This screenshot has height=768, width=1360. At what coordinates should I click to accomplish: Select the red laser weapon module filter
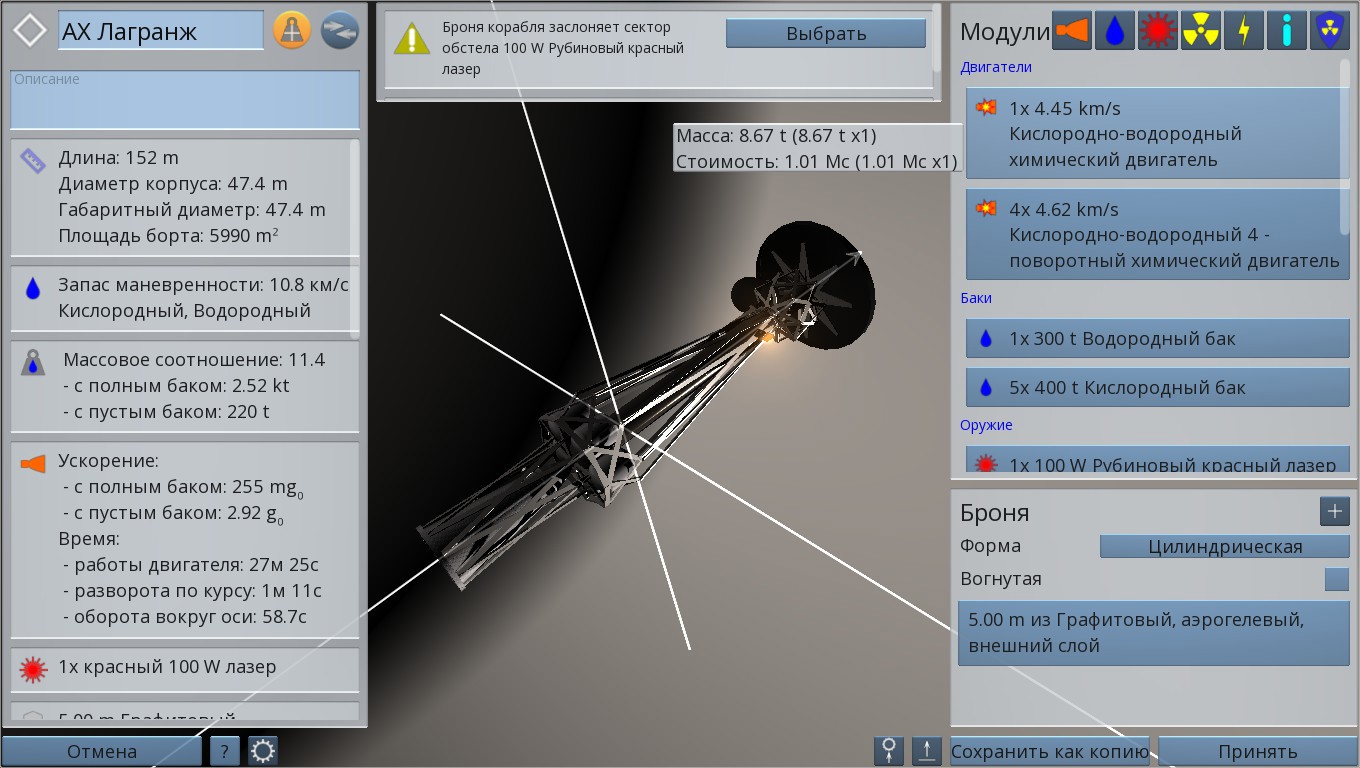pyautogui.click(x=1158, y=31)
